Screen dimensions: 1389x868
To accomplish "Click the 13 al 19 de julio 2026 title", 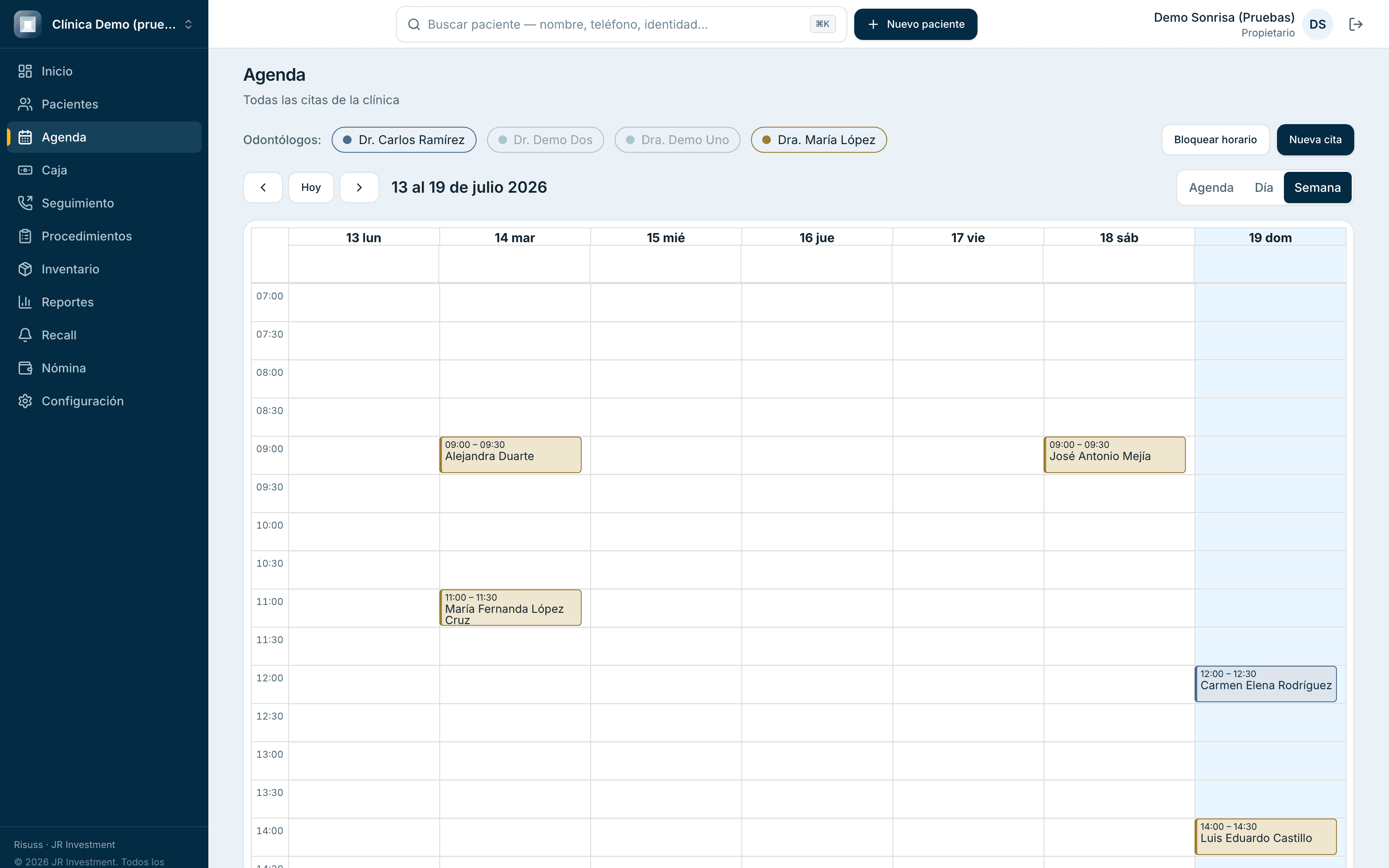I will 469,188.
